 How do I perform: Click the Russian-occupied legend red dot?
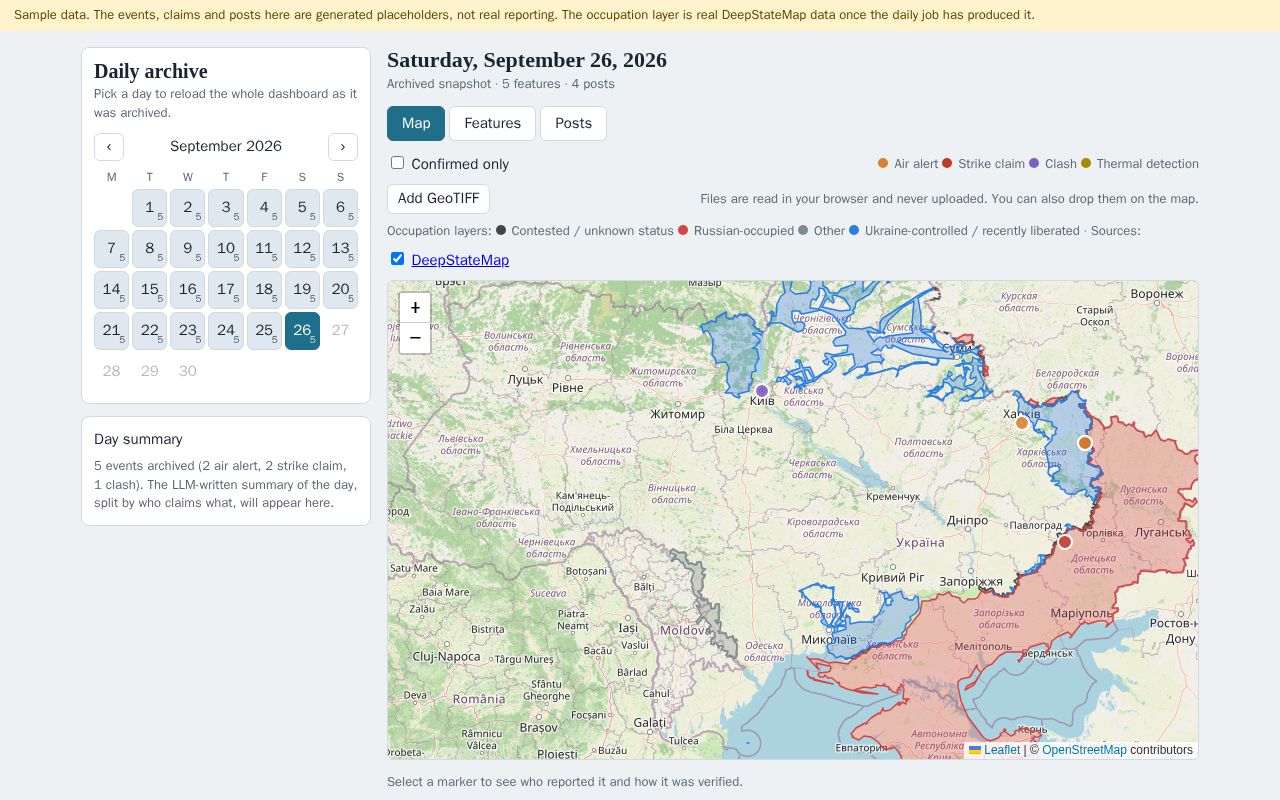click(683, 230)
